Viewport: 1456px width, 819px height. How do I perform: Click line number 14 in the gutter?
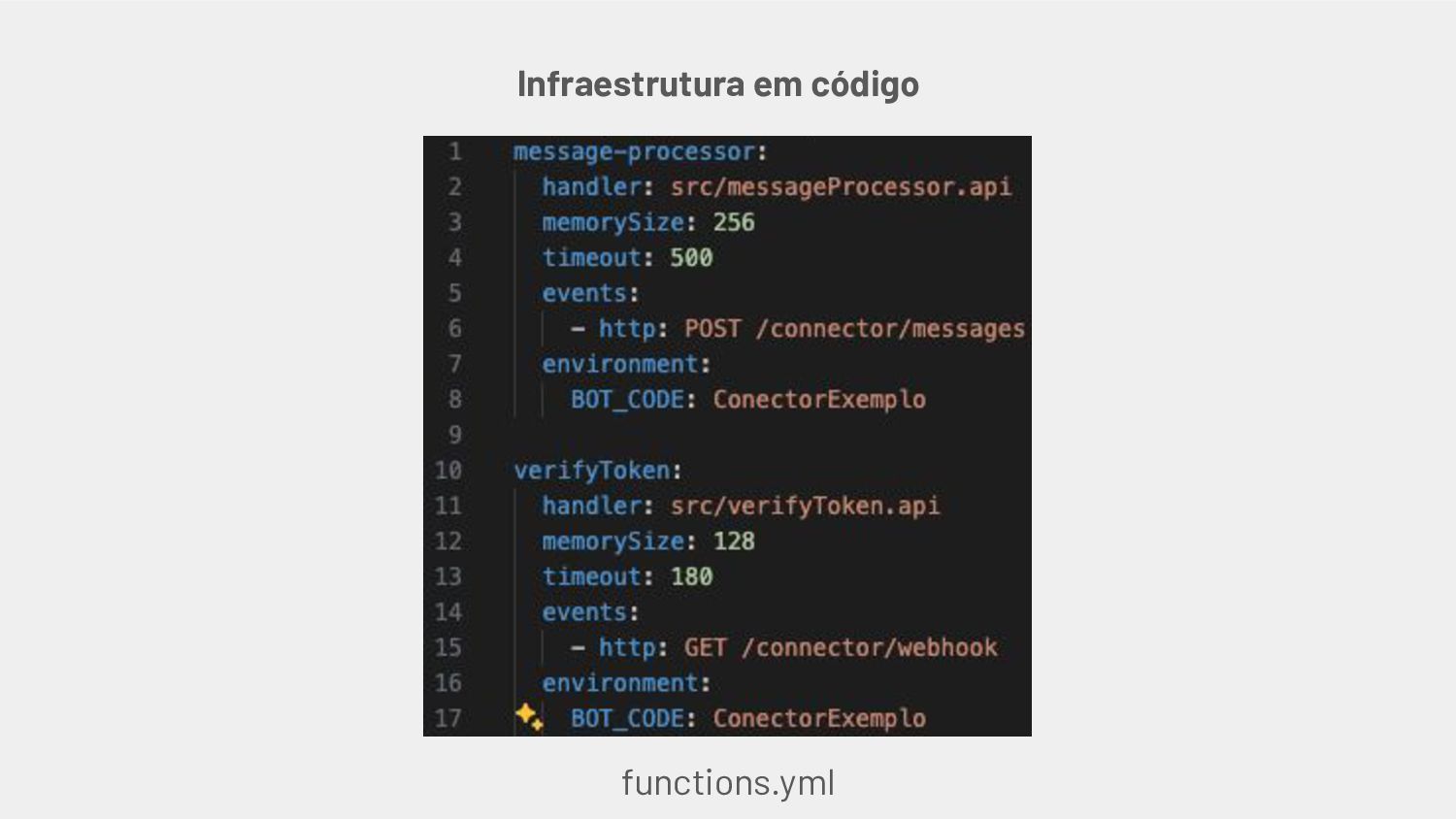coord(447,612)
